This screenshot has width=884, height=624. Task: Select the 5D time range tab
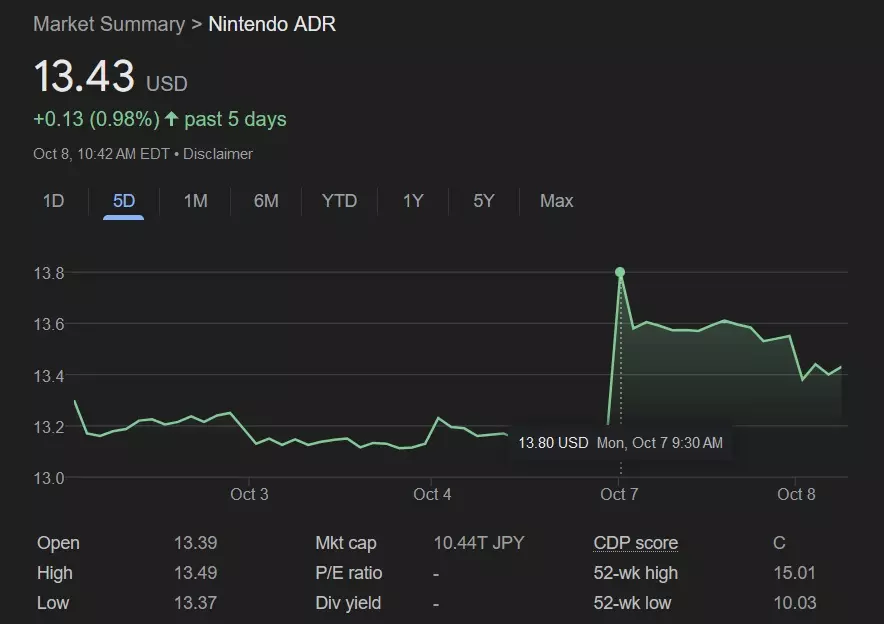(124, 201)
